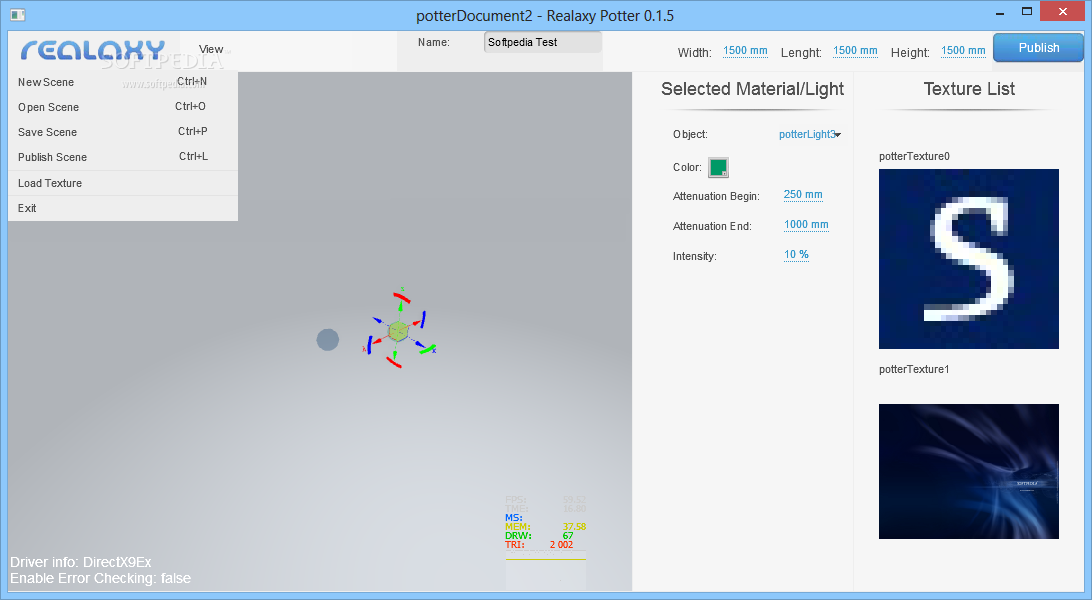Image resolution: width=1092 pixels, height=600 pixels.
Task: Click the potterTexture0 label
Action: coord(914,157)
